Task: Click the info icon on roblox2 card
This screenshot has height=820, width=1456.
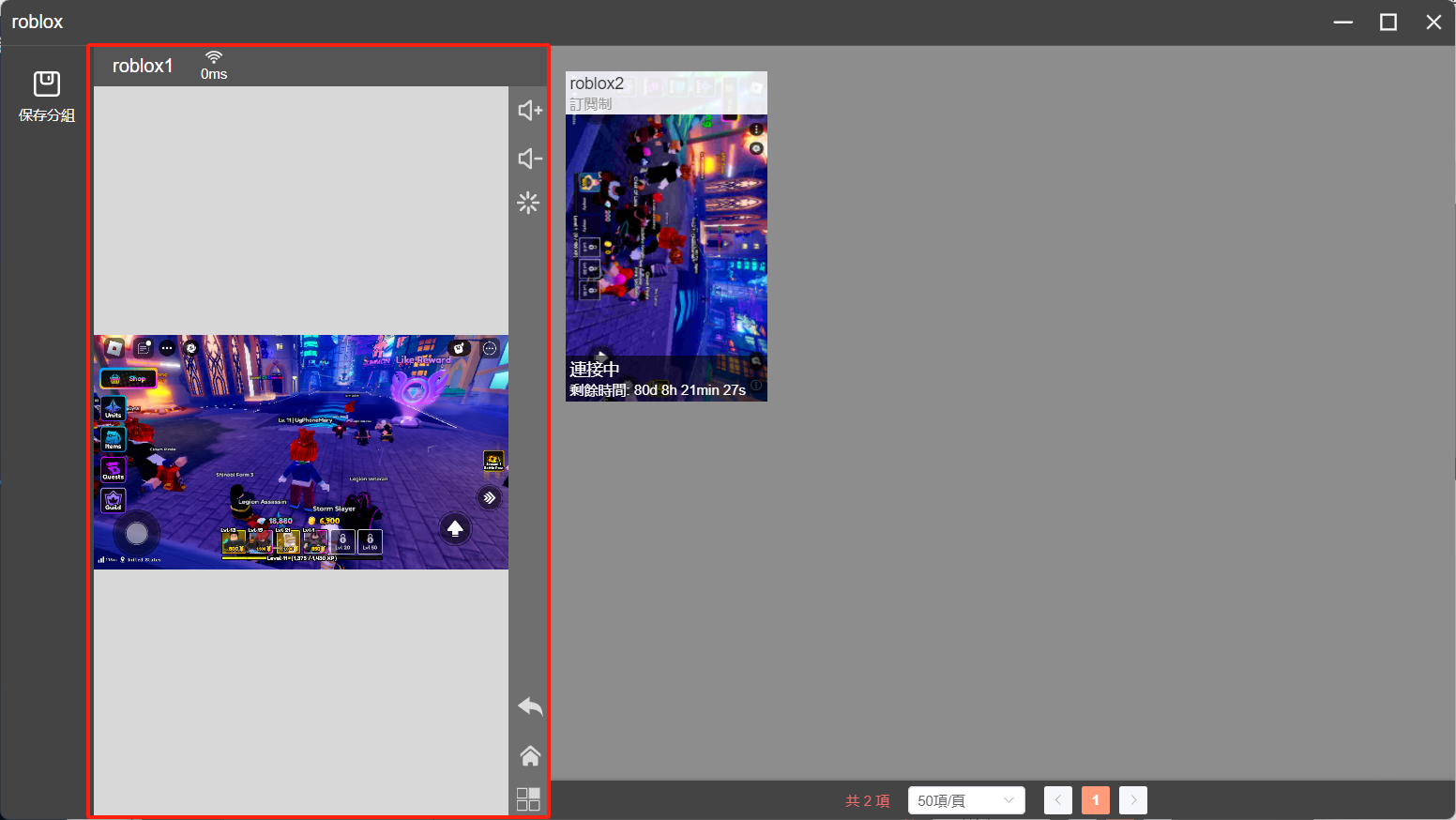Action: (756, 386)
